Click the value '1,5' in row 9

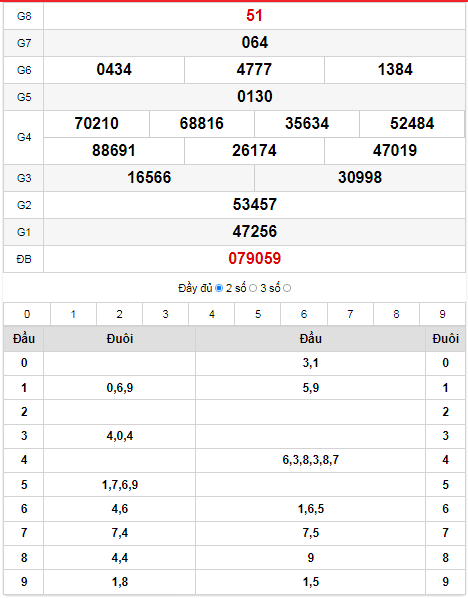(310, 582)
